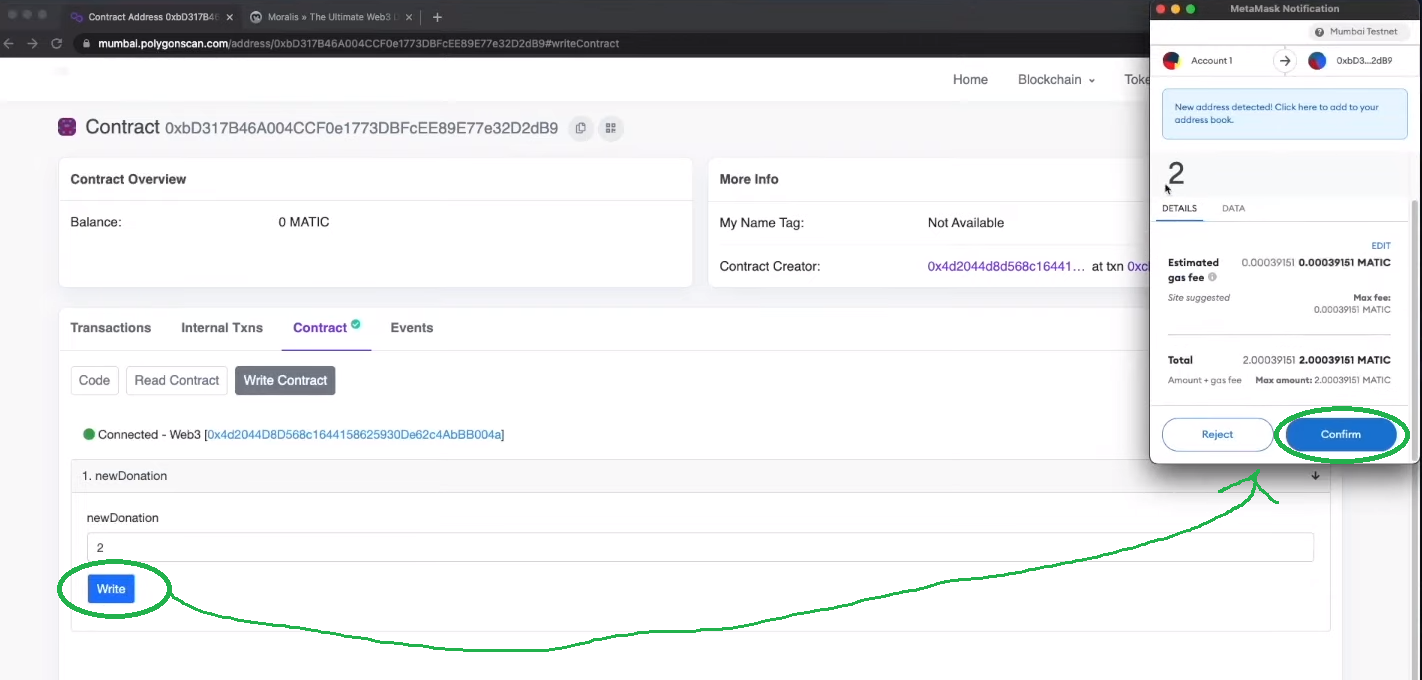Image resolution: width=1422 pixels, height=680 pixels.
Task: Collapse the newDonation section arrow
Action: click(x=1315, y=476)
